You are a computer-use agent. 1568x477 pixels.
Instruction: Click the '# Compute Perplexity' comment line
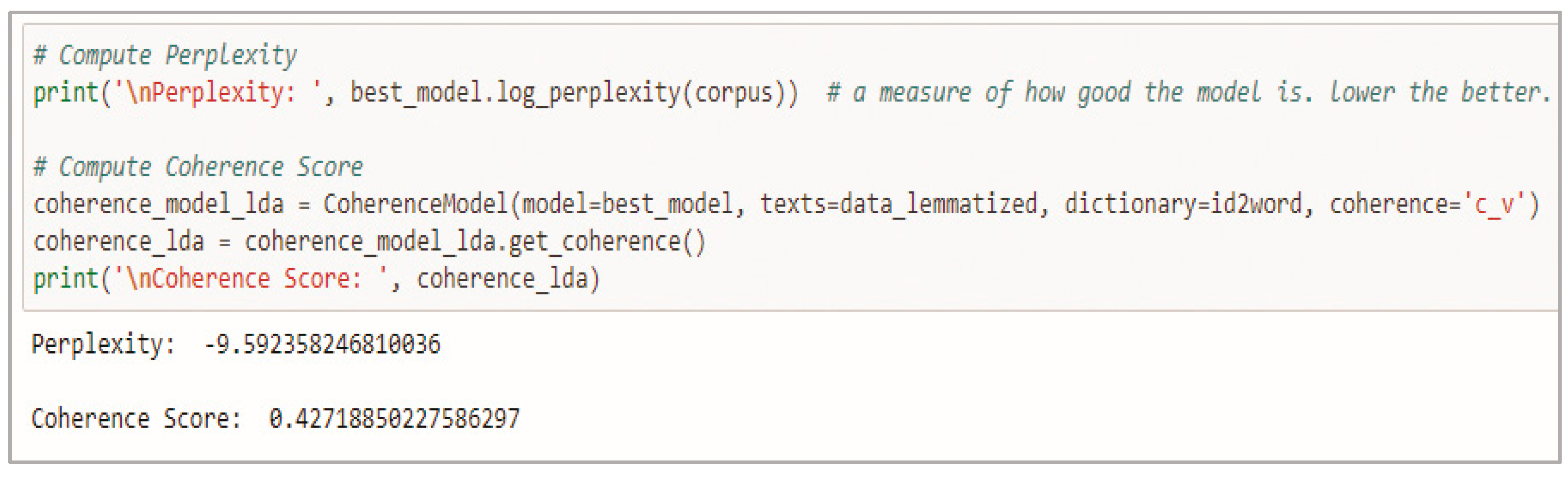coord(165,55)
